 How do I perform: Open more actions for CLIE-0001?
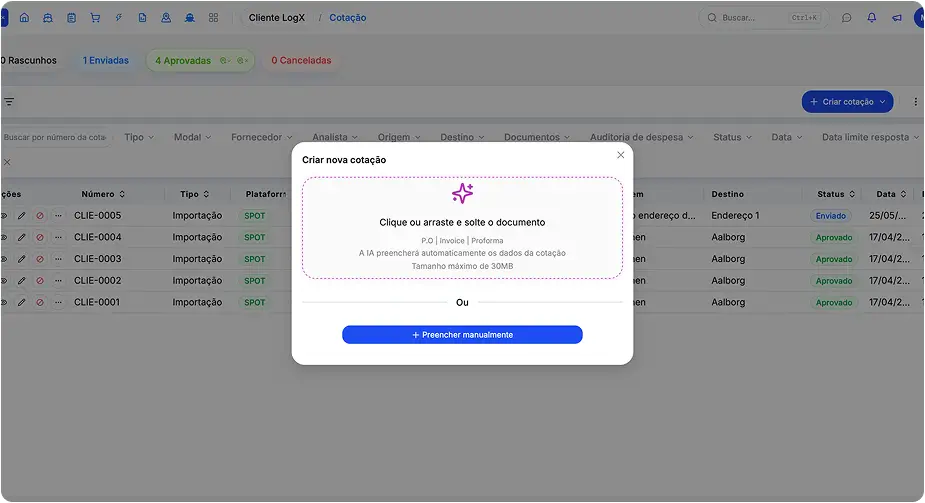(58, 302)
